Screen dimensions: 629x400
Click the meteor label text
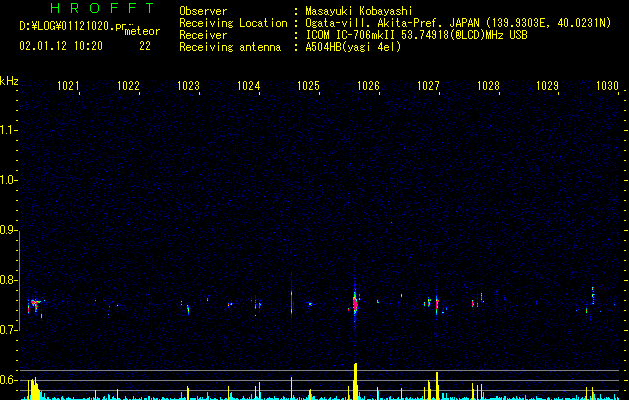142,31
